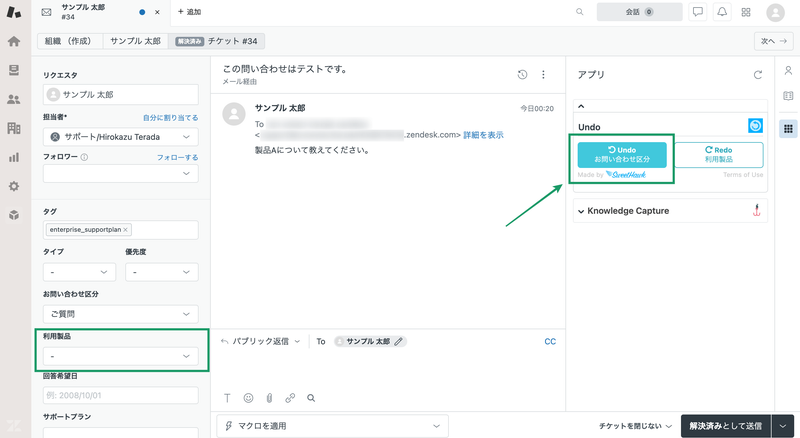The height and width of the screenshot is (438, 800).
Task: Open Terms of Use link
Action: click(743, 175)
